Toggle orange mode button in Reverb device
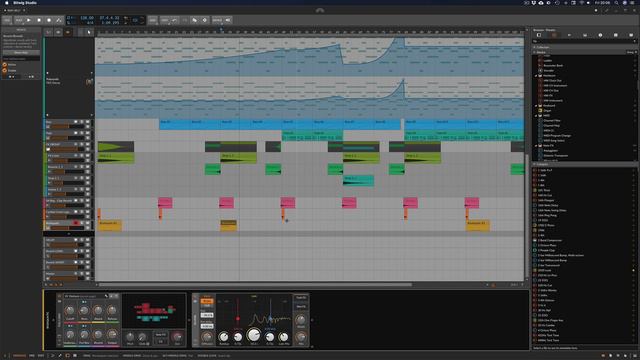This screenshot has height=360, width=640. point(207,301)
